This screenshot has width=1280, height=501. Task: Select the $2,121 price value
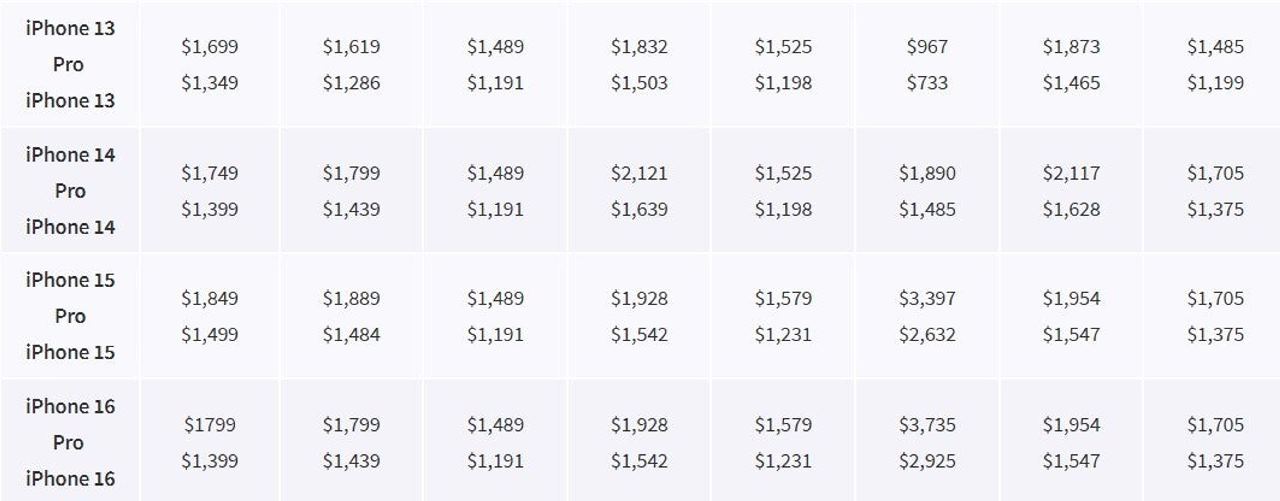coord(639,173)
